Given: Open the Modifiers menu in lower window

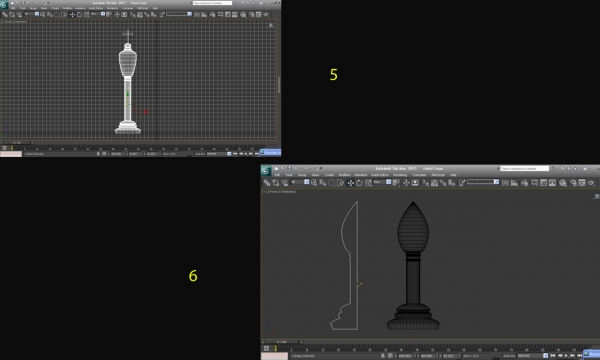Looking at the screenshot, I should click(x=345, y=175).
